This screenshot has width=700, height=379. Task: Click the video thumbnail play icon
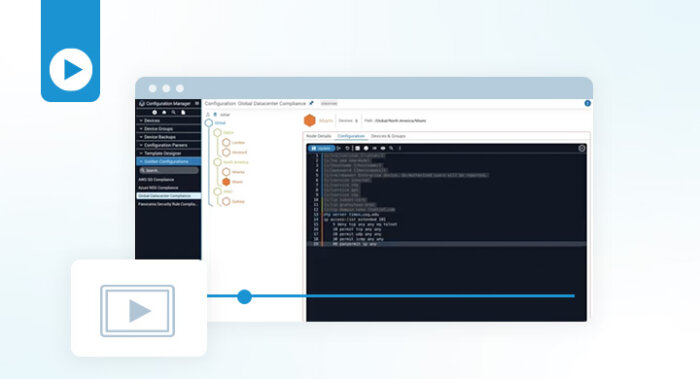138,311
